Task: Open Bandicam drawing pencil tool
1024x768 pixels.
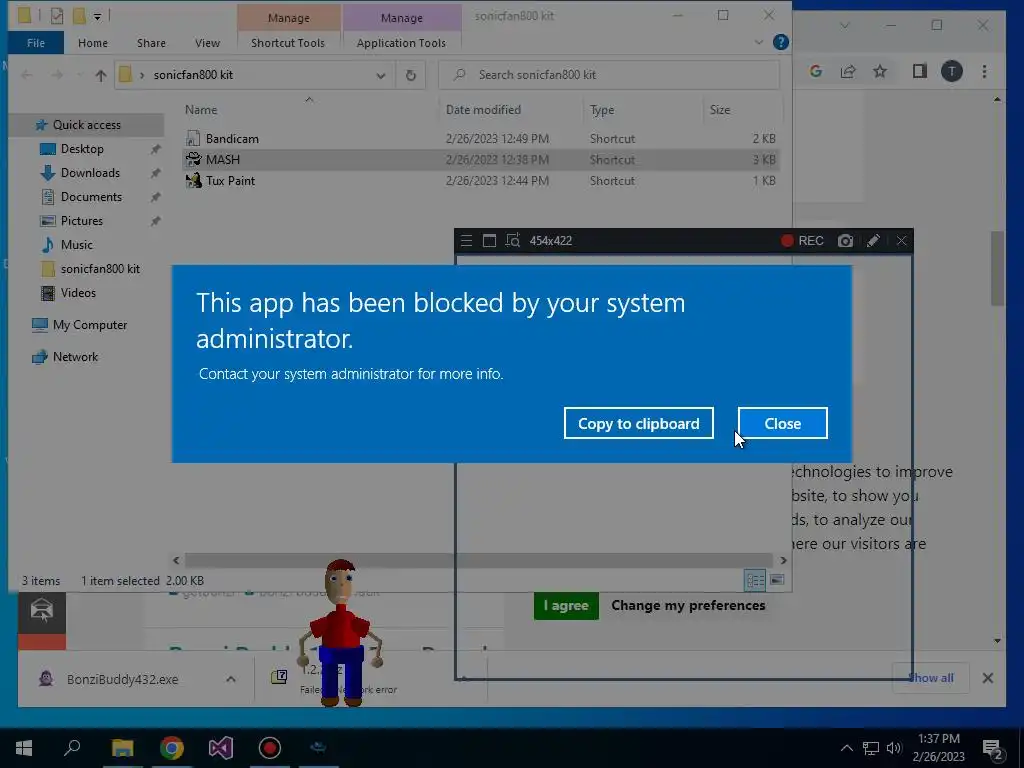Action: [873, 241]
